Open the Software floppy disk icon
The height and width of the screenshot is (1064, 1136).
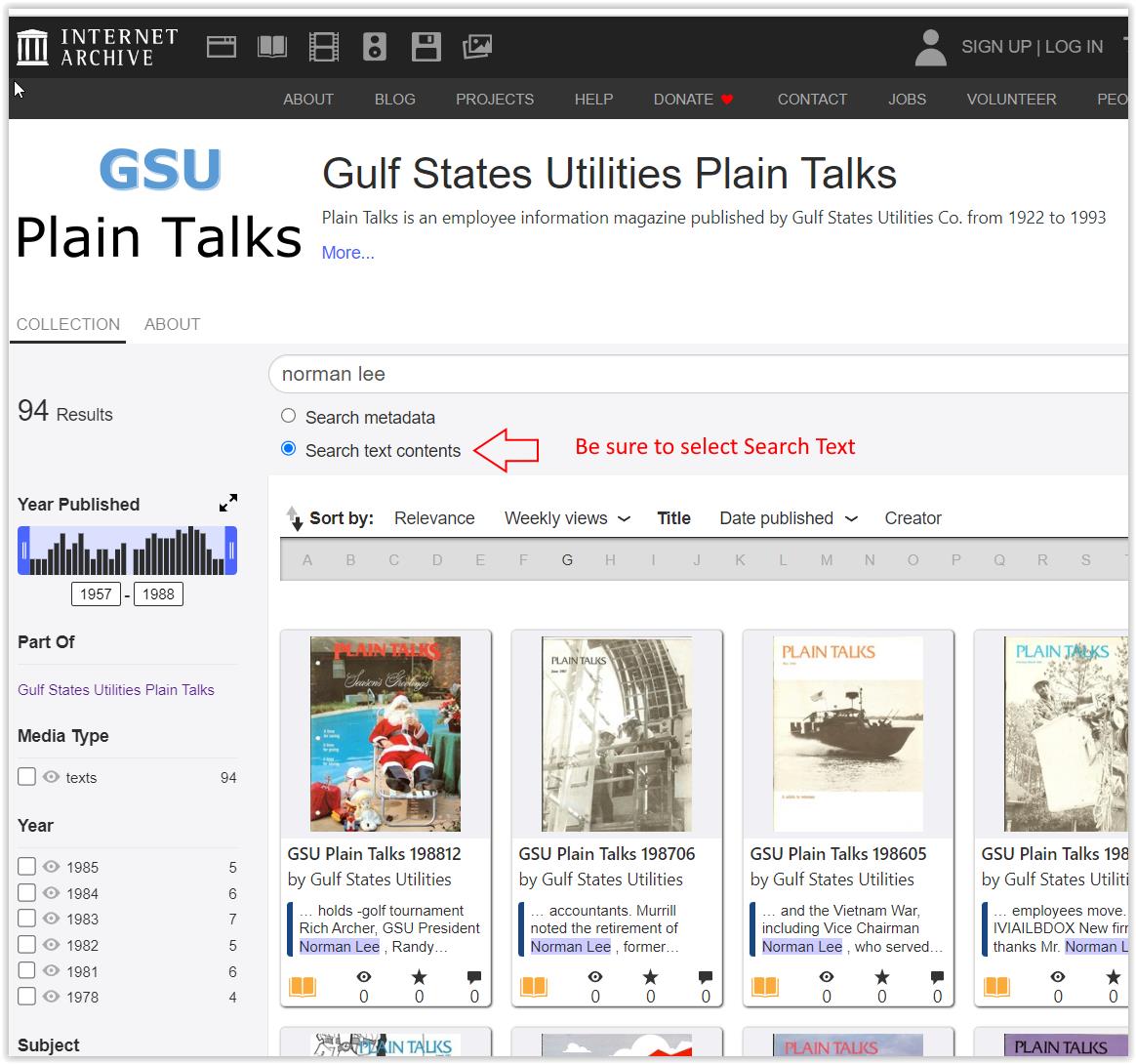pos(426,46)
